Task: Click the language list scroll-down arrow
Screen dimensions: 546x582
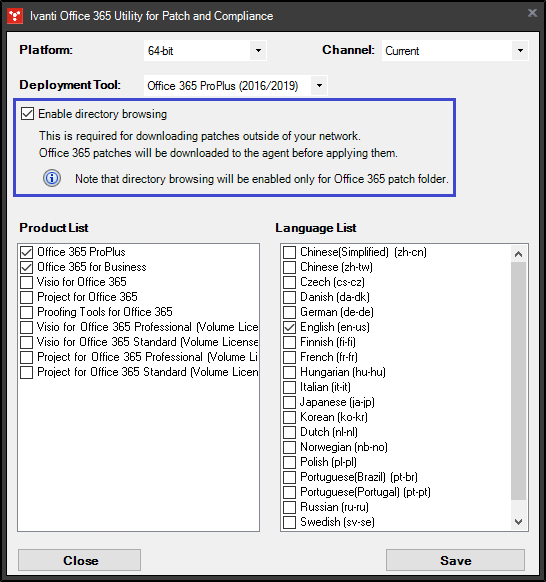Action: 519,522
